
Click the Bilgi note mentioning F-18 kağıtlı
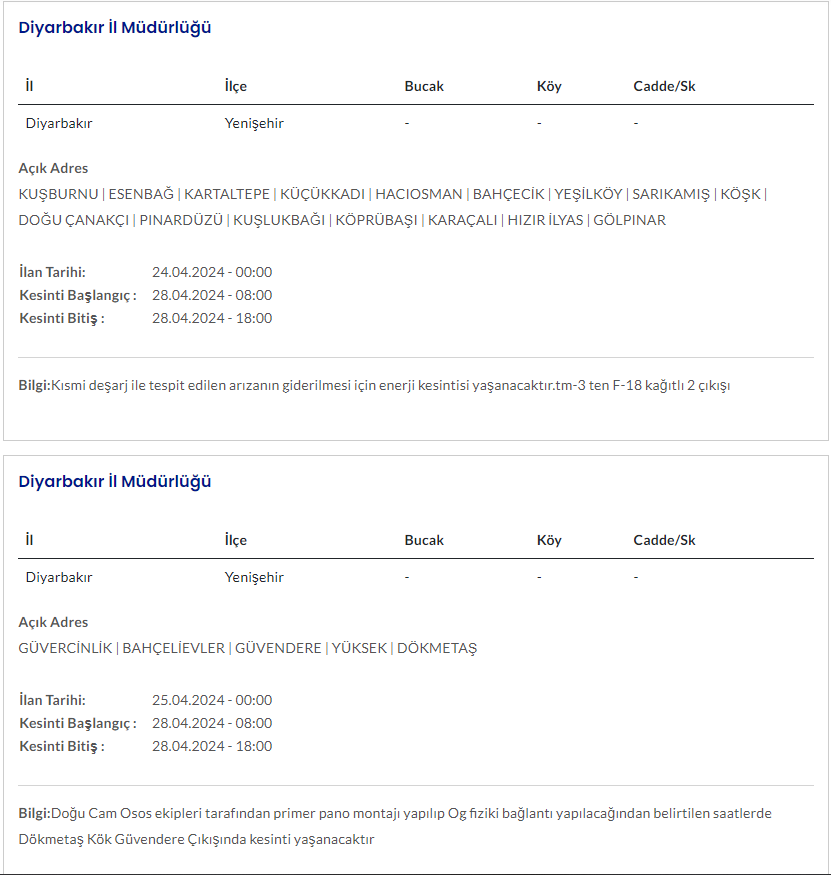374,385
